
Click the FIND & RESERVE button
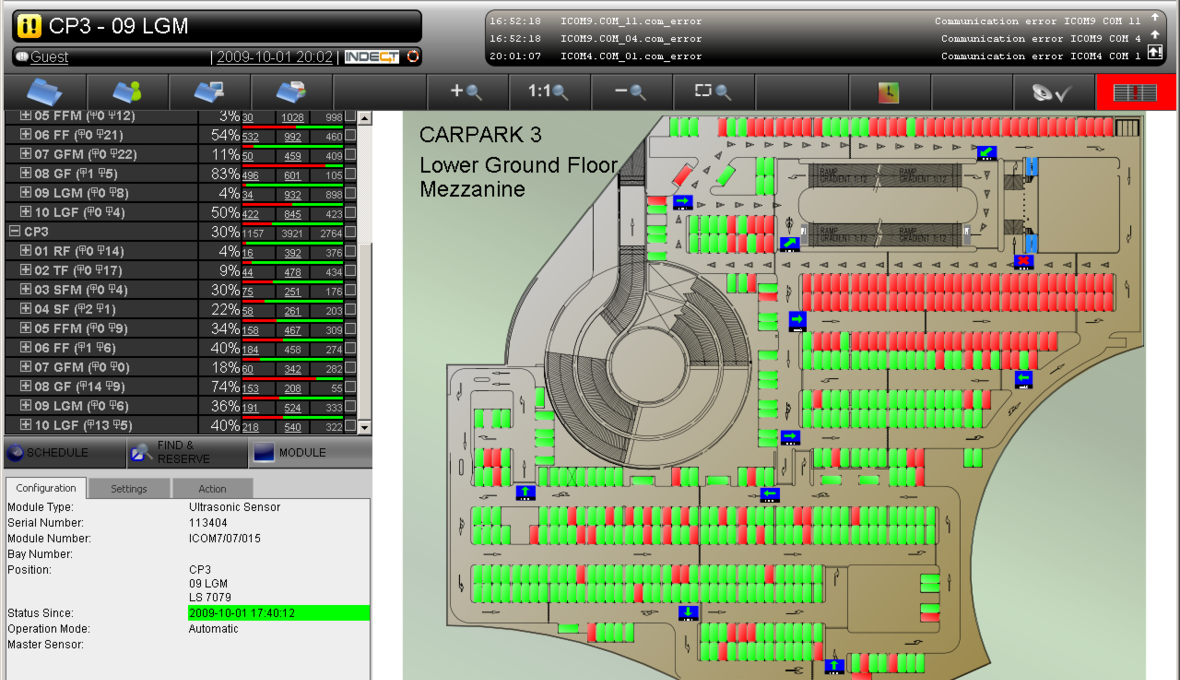185,452
